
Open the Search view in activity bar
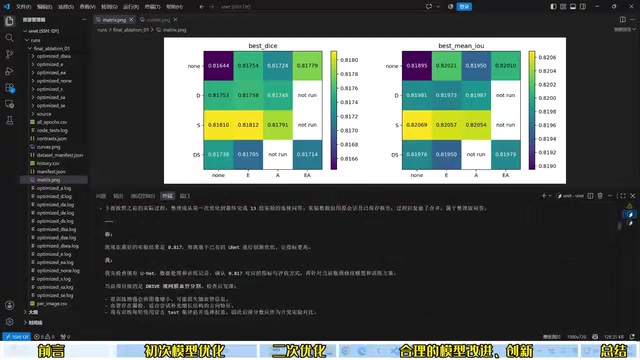[9, 38]
